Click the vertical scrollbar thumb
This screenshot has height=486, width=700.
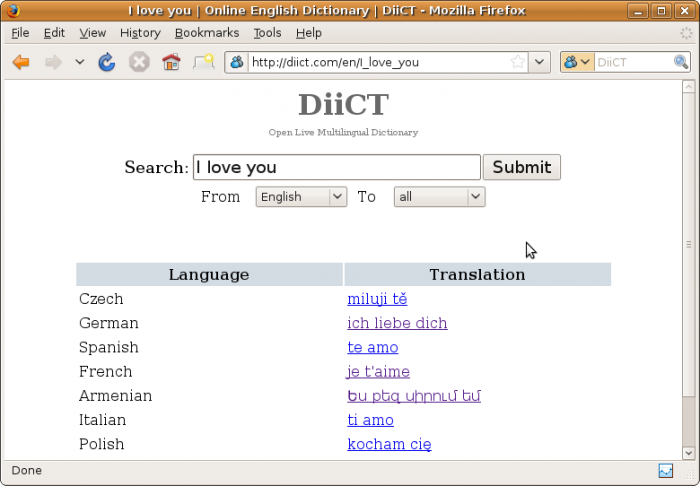688,244
